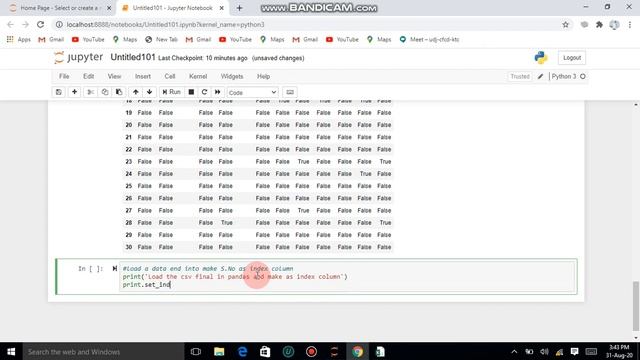The image size is (640, 360).
Task: Open Task View from the taskbar
Action: point(196,351)
